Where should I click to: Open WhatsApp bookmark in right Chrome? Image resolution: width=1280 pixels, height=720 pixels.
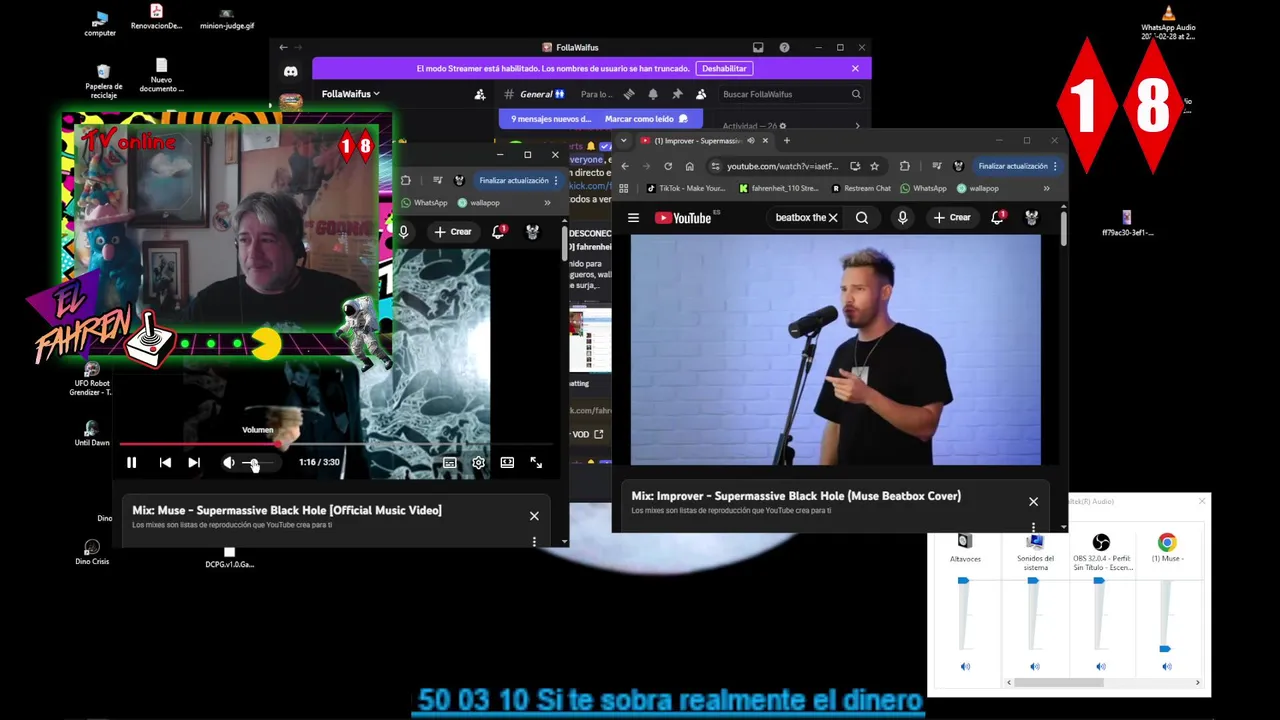(x=923, y=188)
